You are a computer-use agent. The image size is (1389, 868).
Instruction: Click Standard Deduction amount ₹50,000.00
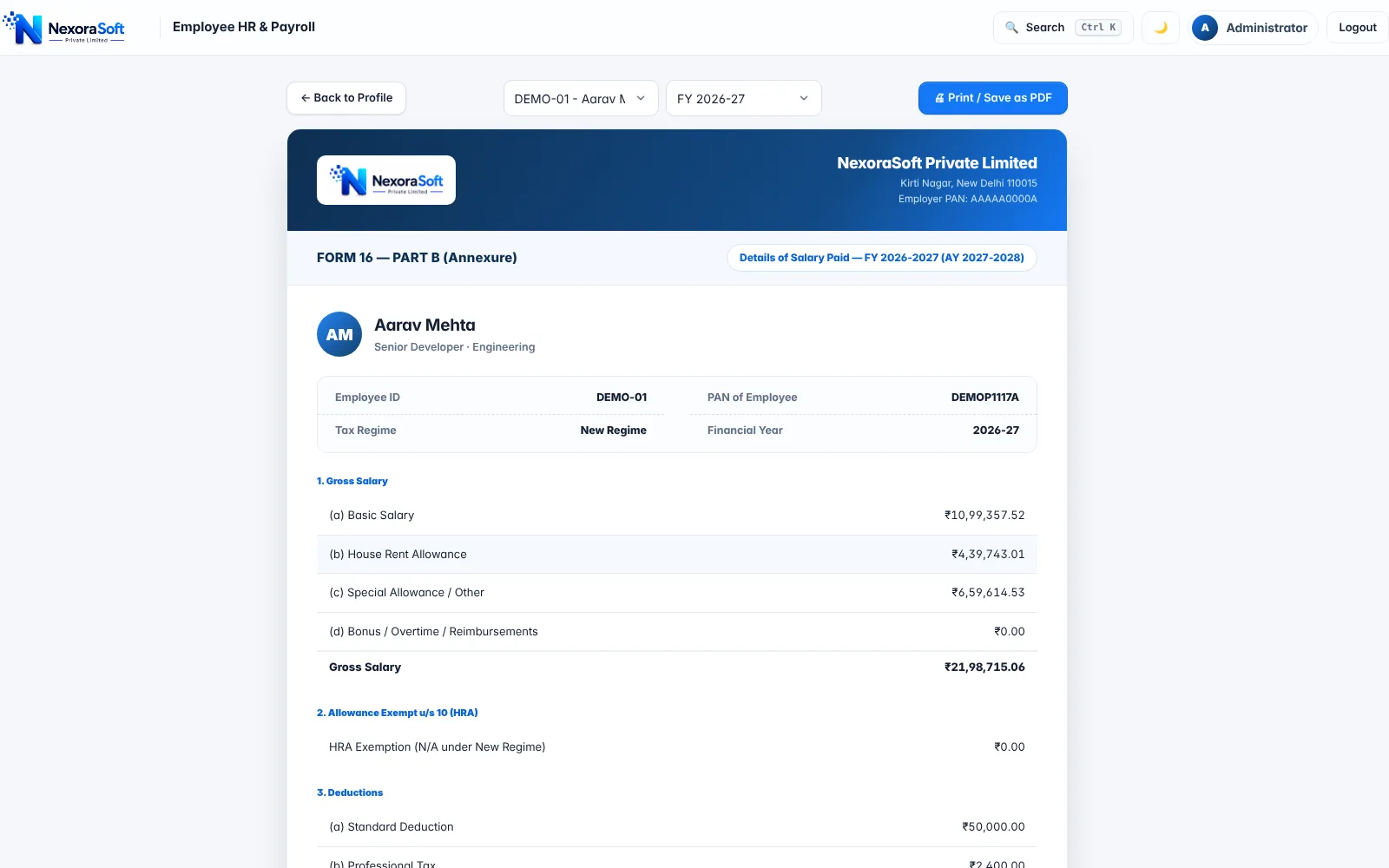pos(993,827)
